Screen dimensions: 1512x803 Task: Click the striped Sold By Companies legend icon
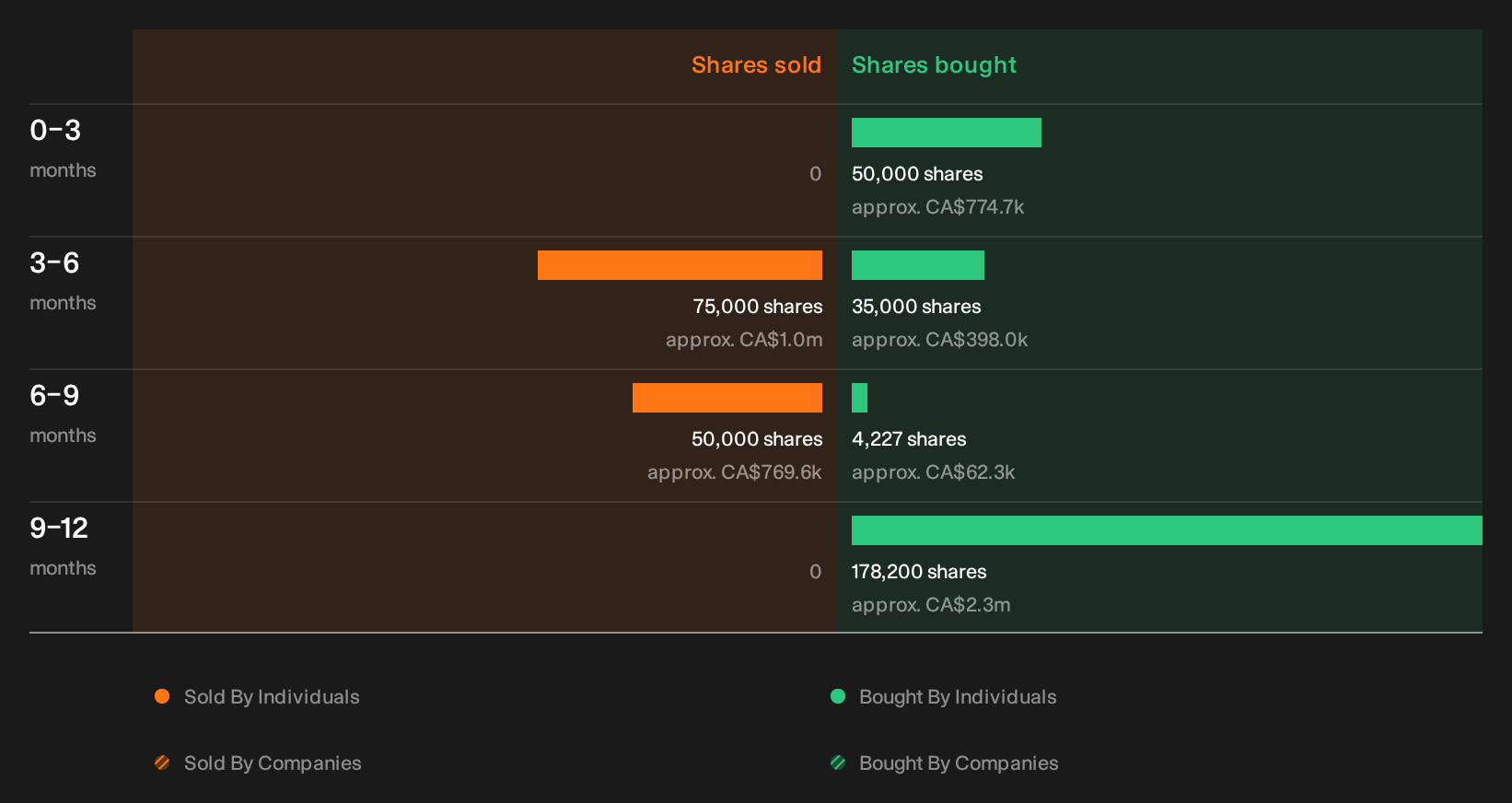(162, 762)
